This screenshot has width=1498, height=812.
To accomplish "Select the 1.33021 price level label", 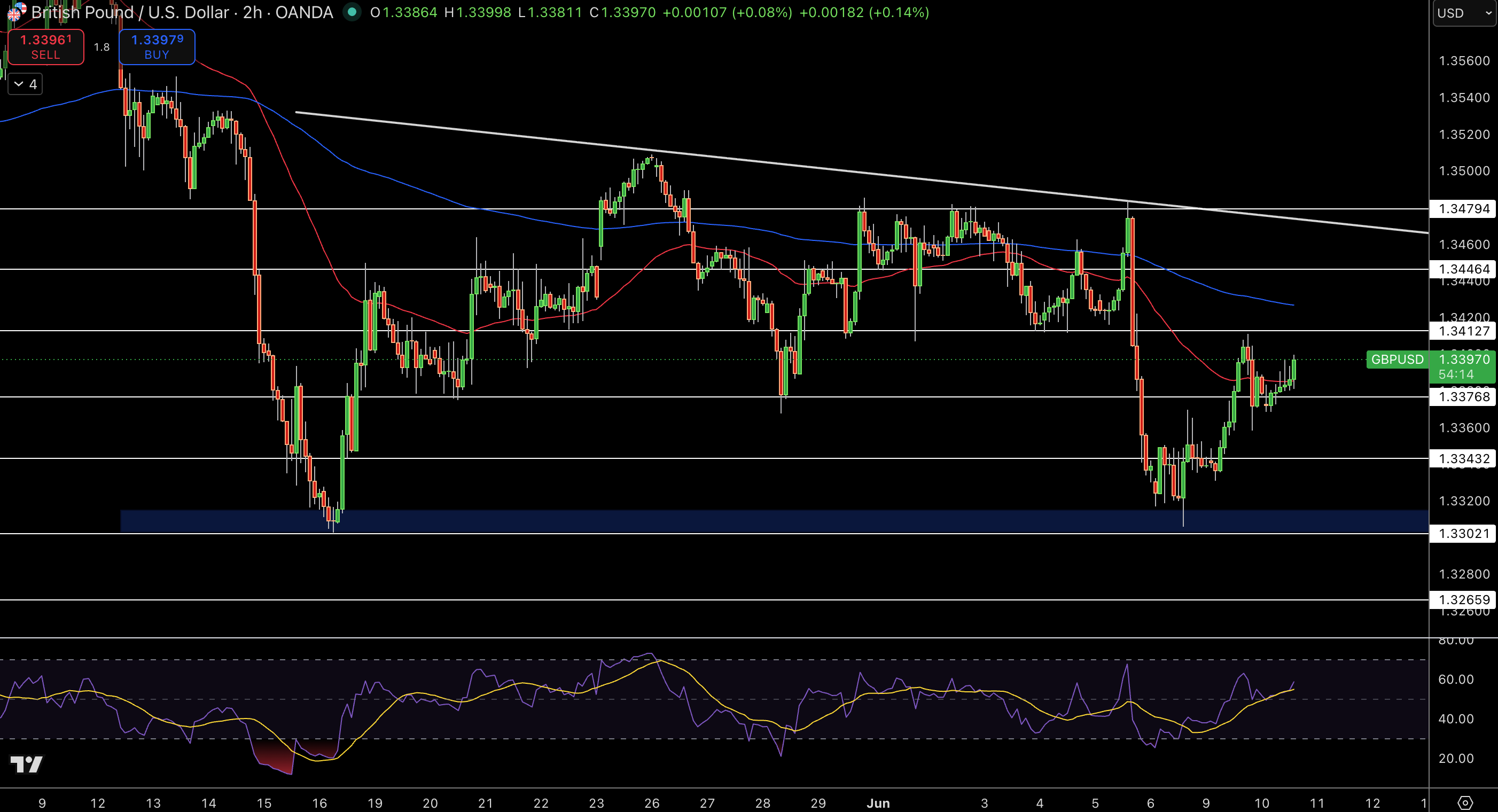I will coord(1463,533).
